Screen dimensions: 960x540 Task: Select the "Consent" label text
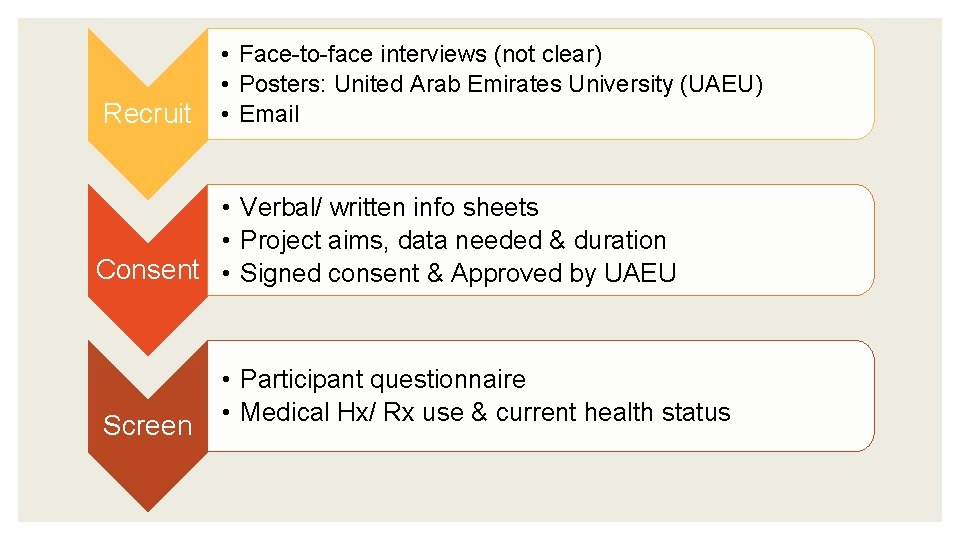pos(147,270)
